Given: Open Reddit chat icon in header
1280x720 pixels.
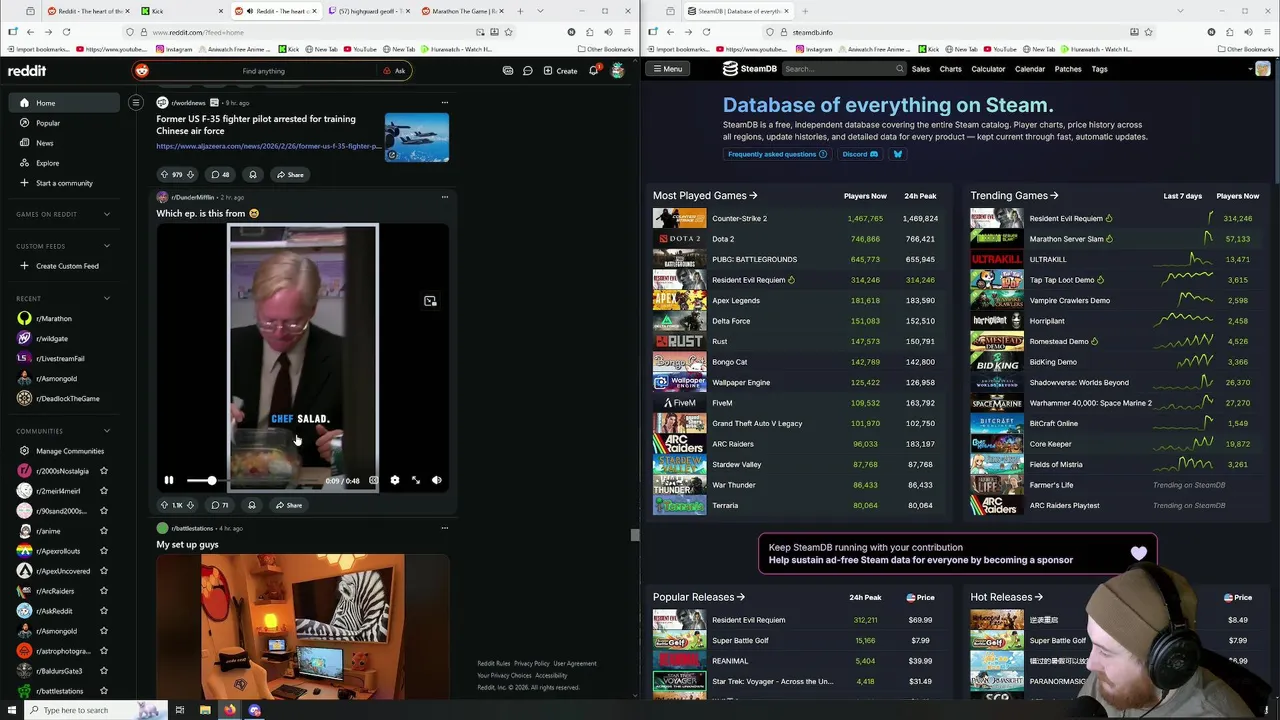Looking at the screenshot, I should click(528, 71).
